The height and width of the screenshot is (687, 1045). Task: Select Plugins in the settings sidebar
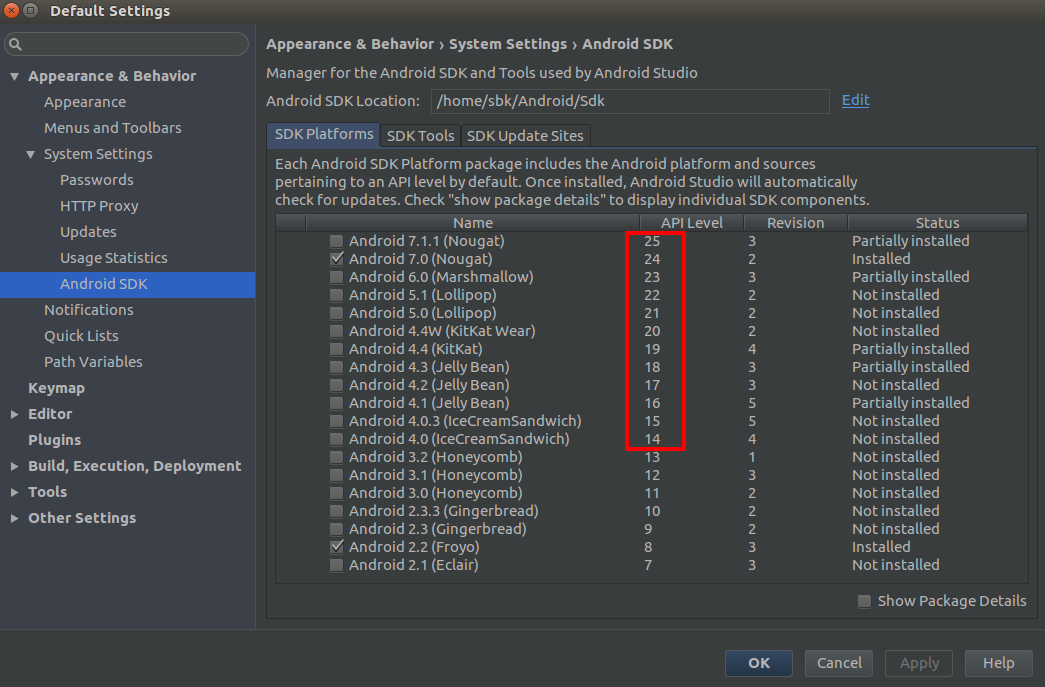[54, 440]
